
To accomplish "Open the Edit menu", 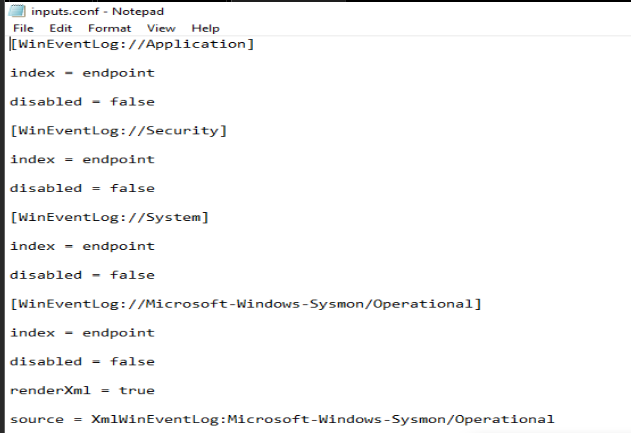I will [x=60, y=28].
